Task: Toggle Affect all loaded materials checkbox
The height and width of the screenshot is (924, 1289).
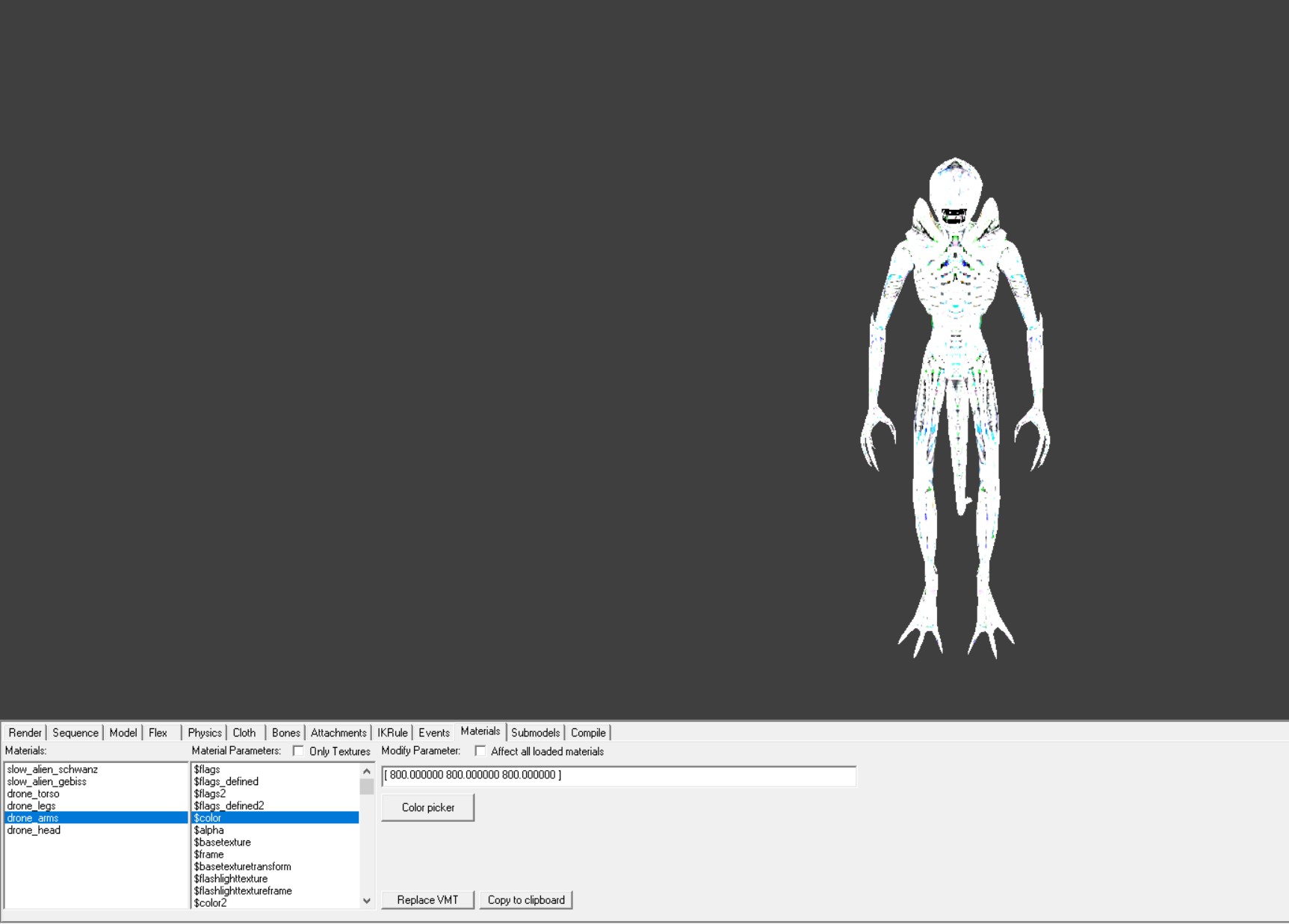Action: 480,751
